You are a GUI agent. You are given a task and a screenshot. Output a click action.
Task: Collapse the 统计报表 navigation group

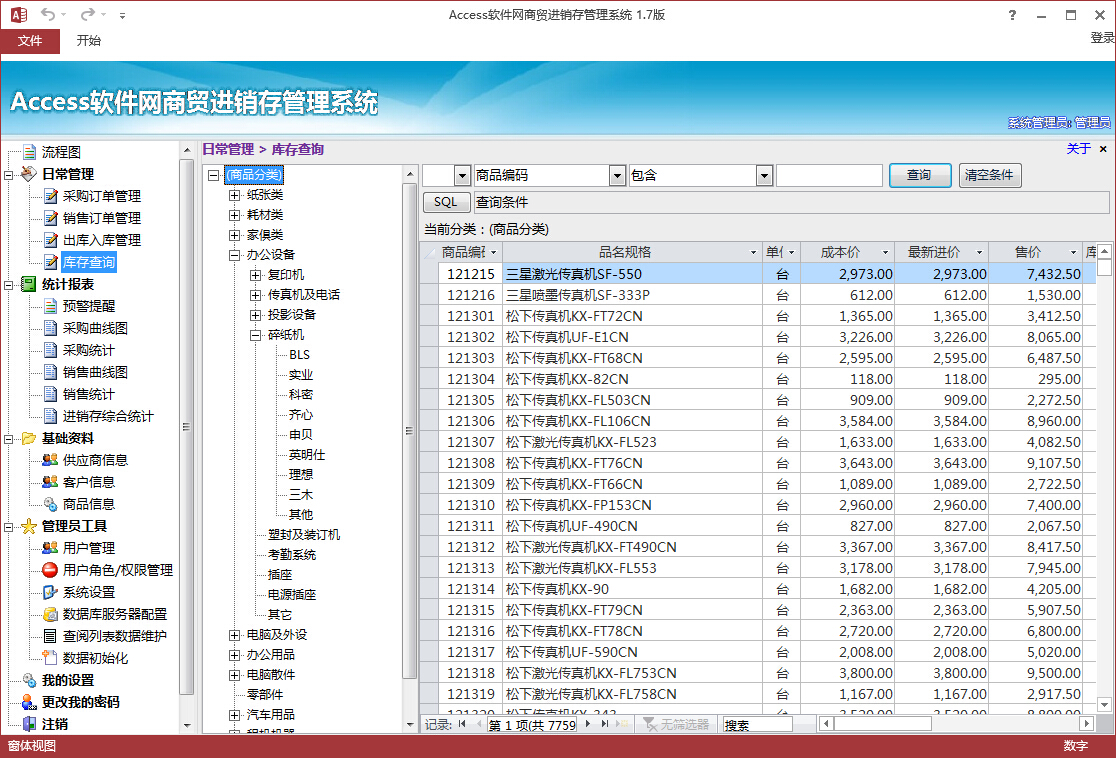click(x=9, y=285)
